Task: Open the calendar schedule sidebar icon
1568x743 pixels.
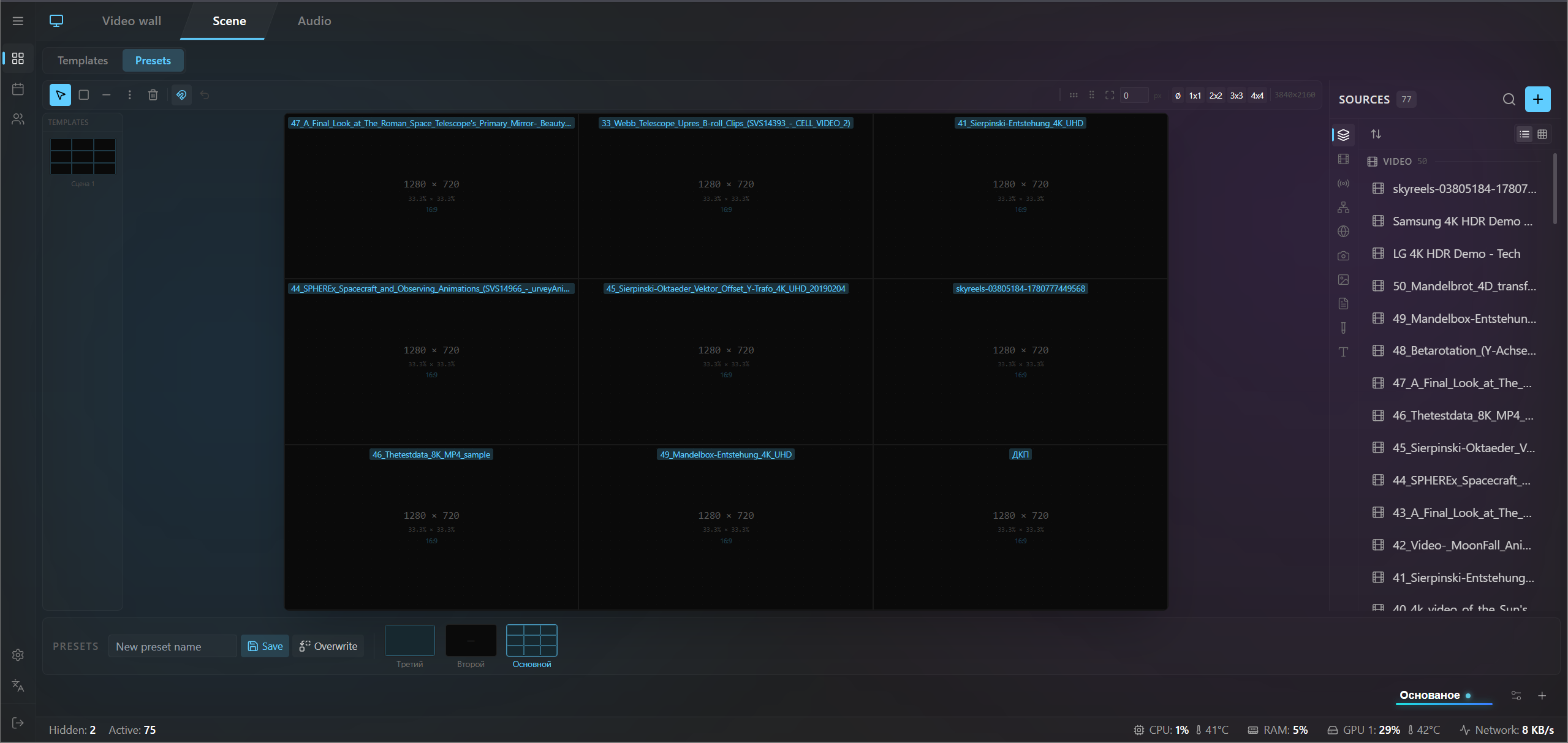Action: [18, 89]
